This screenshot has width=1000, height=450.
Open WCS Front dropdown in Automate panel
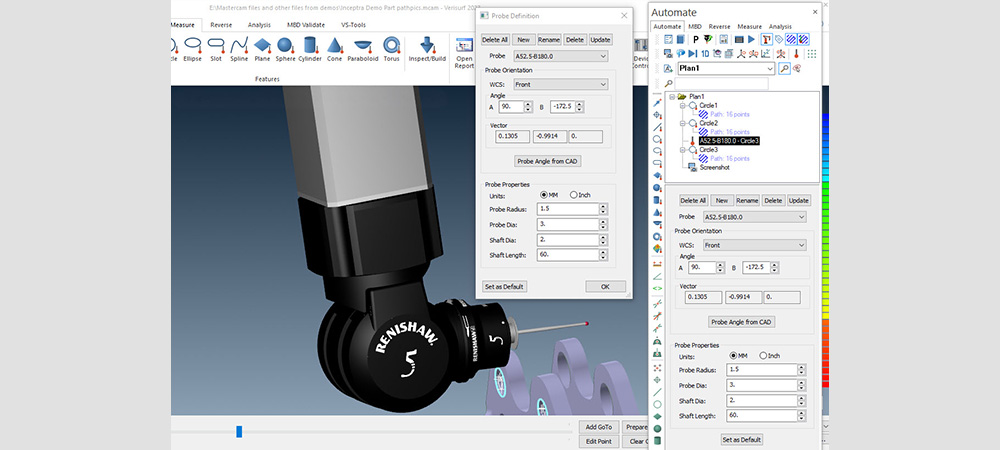pos(754,245)
